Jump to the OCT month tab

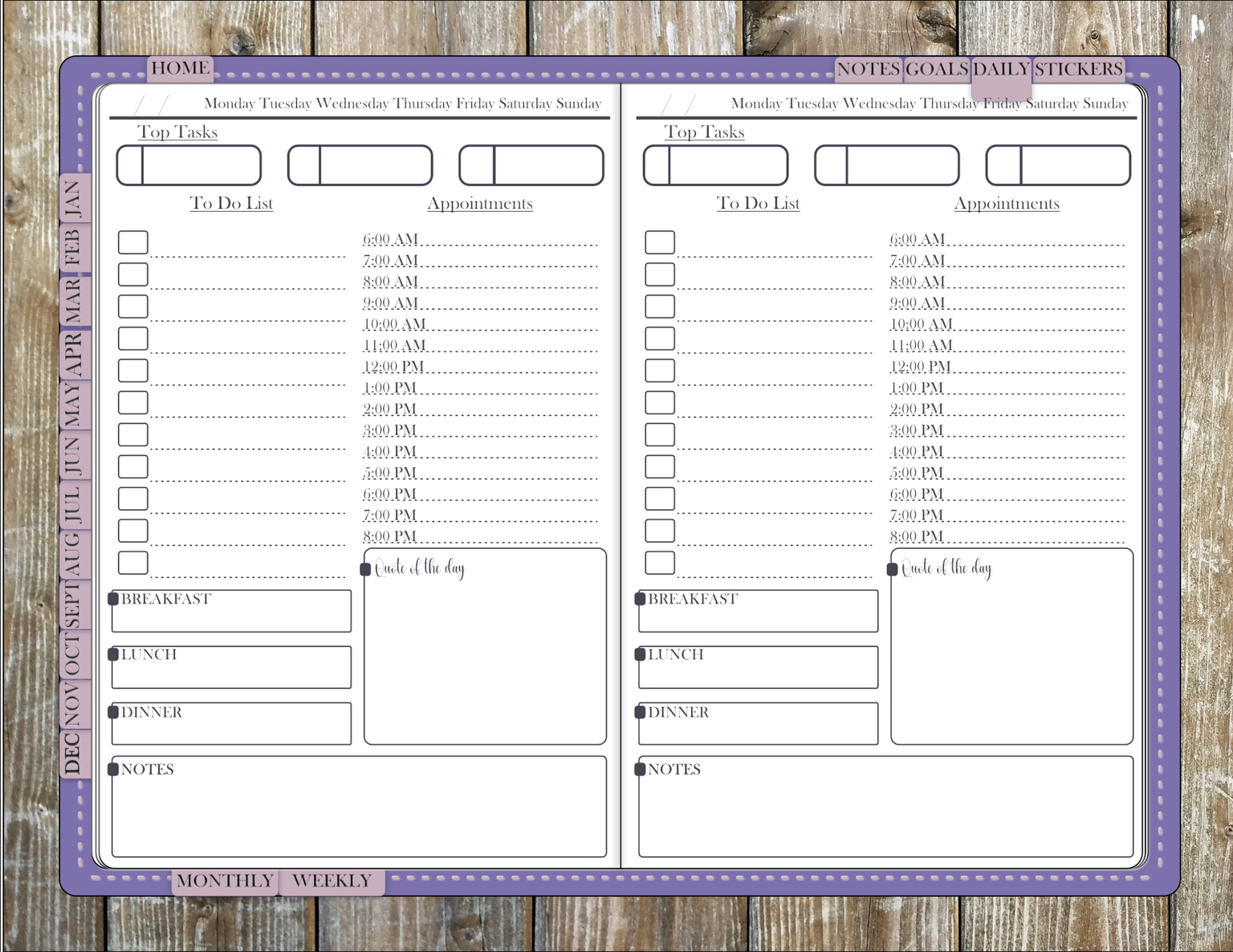pos(74,653)
